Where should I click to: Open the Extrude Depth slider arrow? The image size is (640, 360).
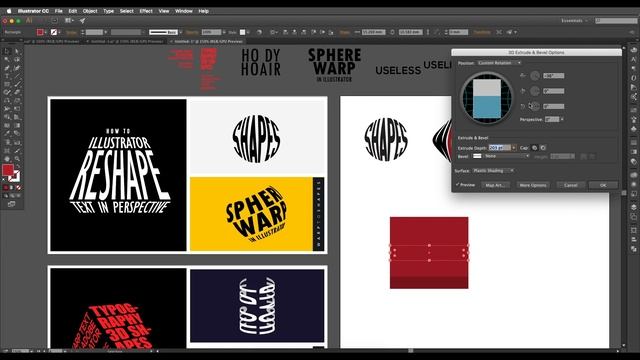tap(514, 148)
